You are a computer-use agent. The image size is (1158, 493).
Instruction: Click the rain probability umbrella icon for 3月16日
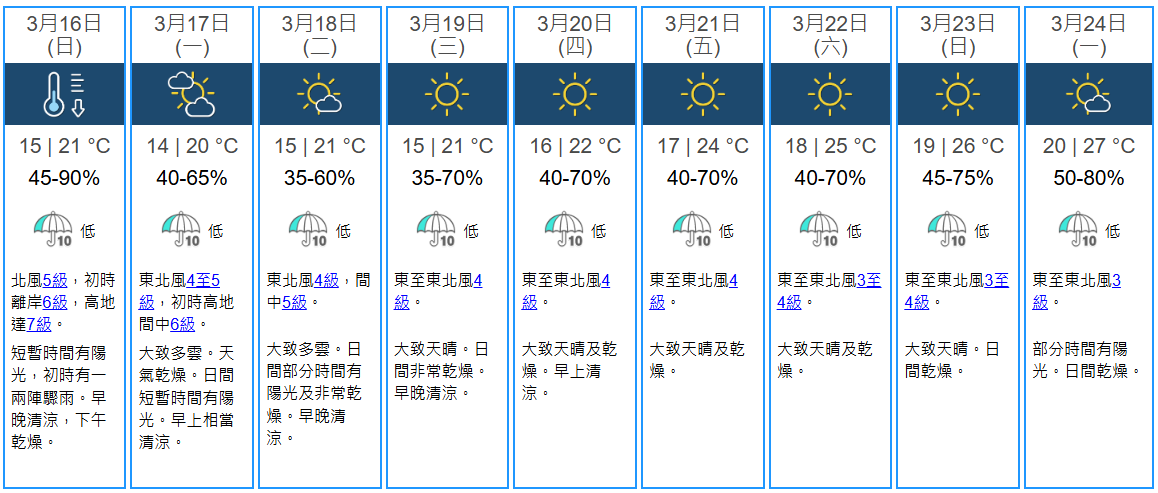tap(52, 229)
